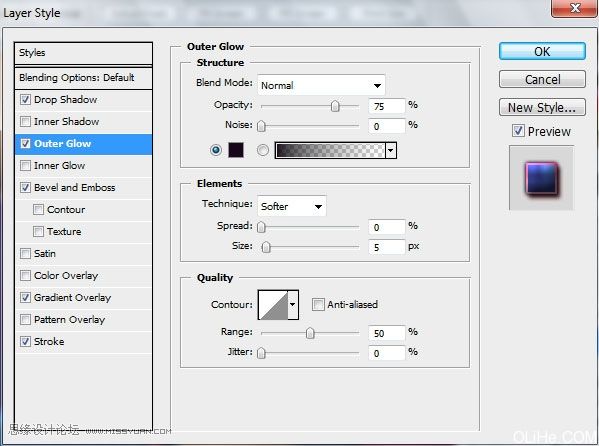This screenshot has width=599, height=446.
Task: Enable the Pattern Overlay checkbox
Action: coord(25,319)
